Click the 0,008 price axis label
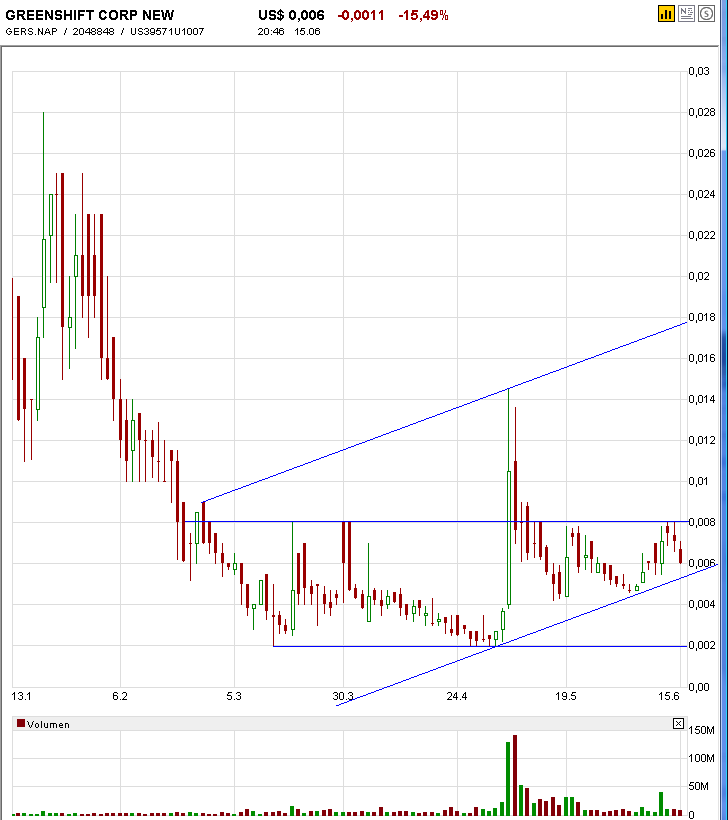The width and height of the screenshot is (728, 820). tap(702, 522)
